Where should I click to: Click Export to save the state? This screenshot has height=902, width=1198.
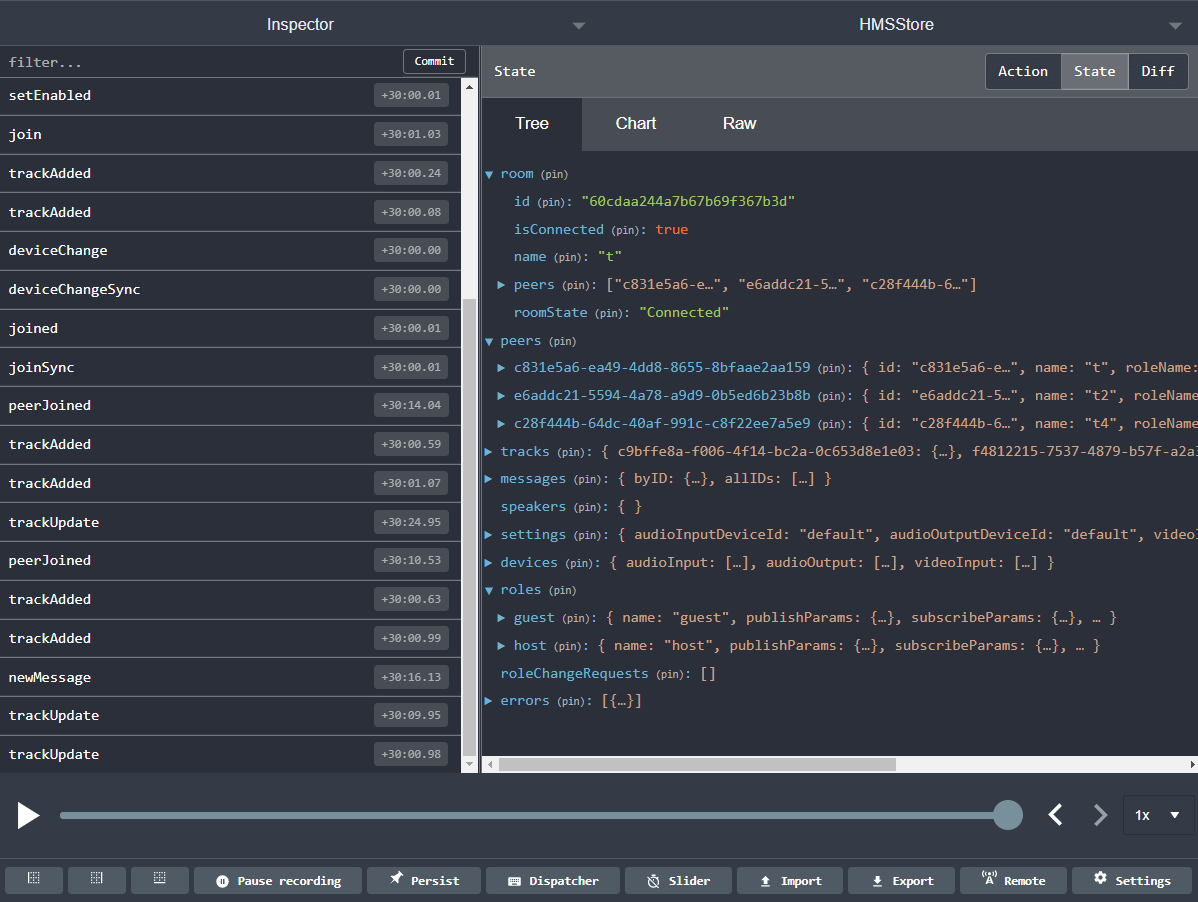click(x=901, y=880)
